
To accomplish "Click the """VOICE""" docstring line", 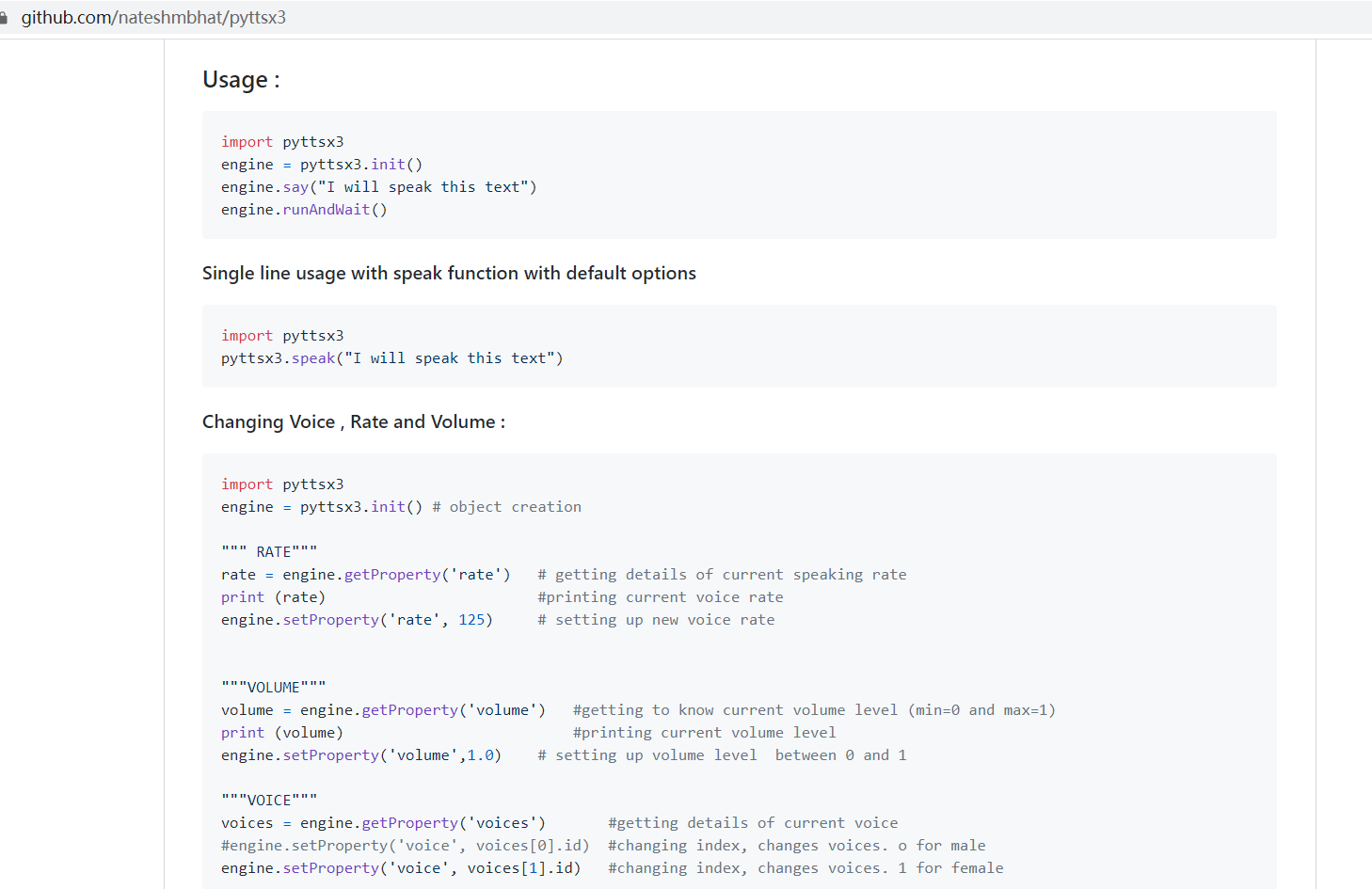I will tap(269, 801).
